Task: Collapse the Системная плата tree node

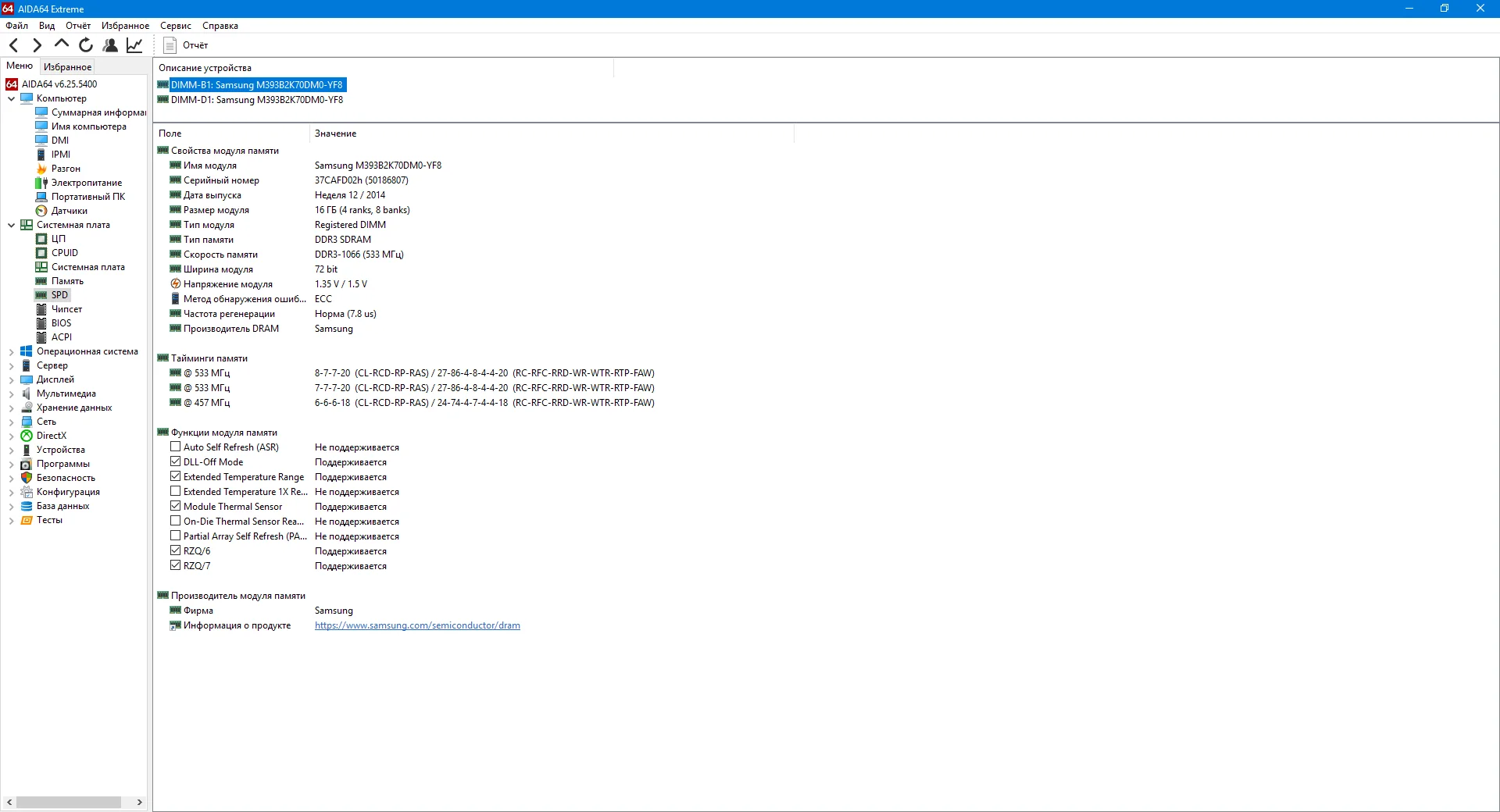Action: [x=11, y=225]
